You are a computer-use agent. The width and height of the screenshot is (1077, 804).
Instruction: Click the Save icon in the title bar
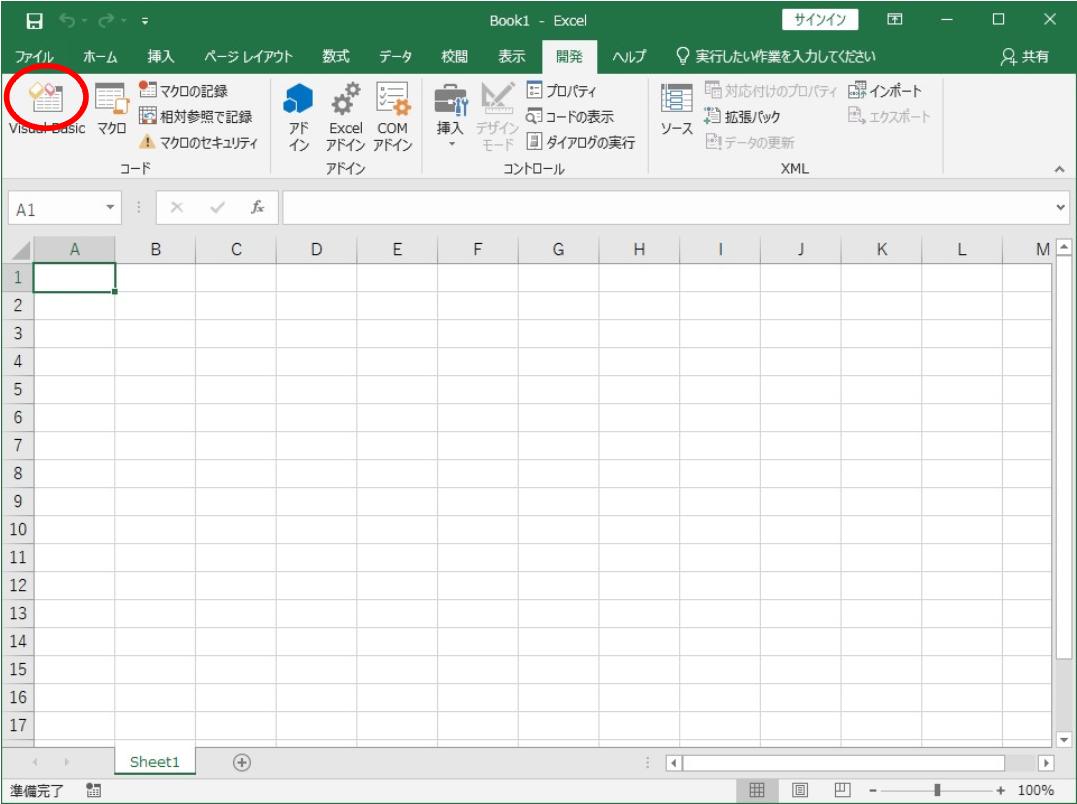click(33, 20)
